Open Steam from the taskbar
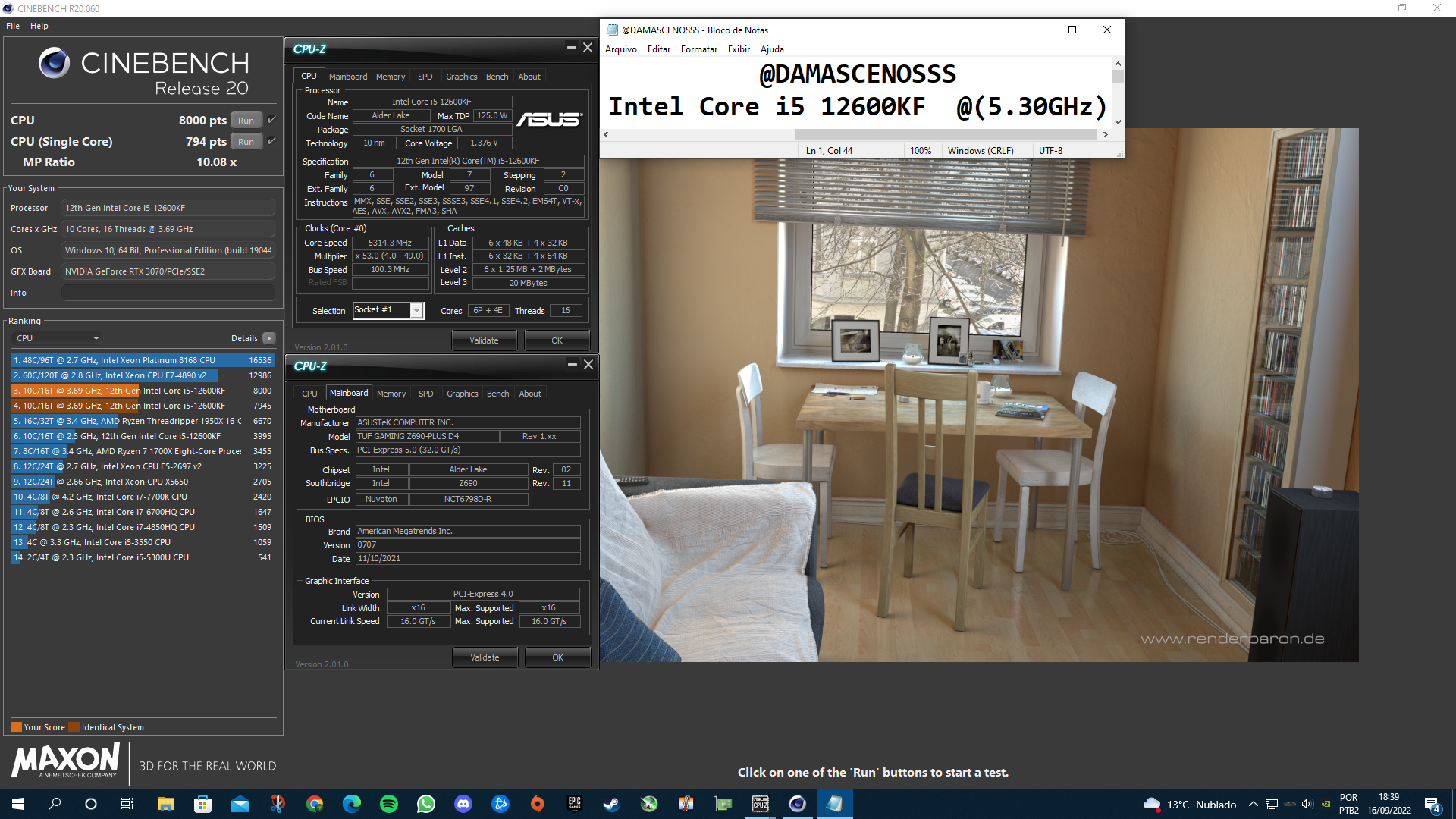This screenshot has height=819, width=1456. 611,804
